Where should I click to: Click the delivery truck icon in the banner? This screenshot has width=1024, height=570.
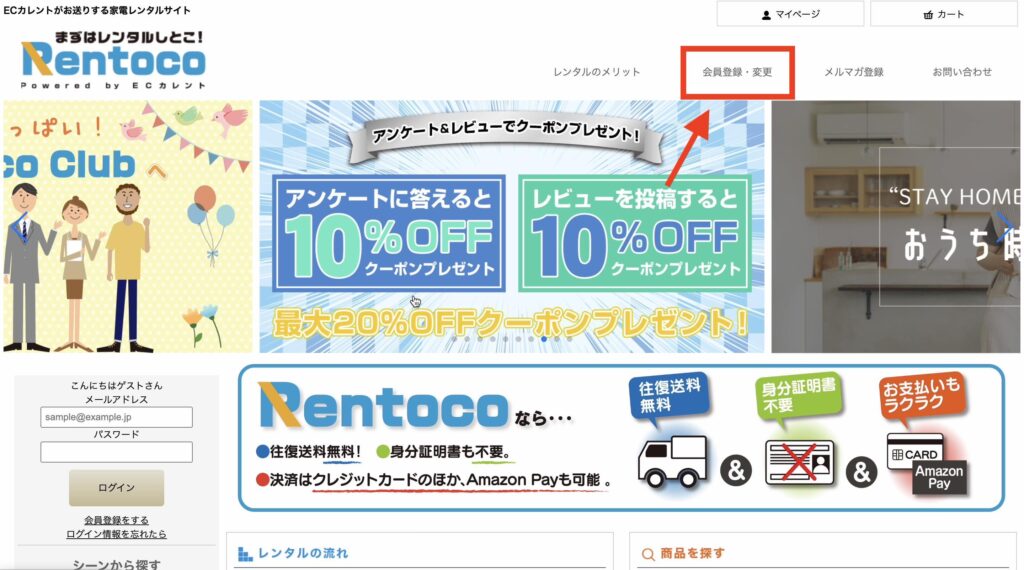point(673,462)
